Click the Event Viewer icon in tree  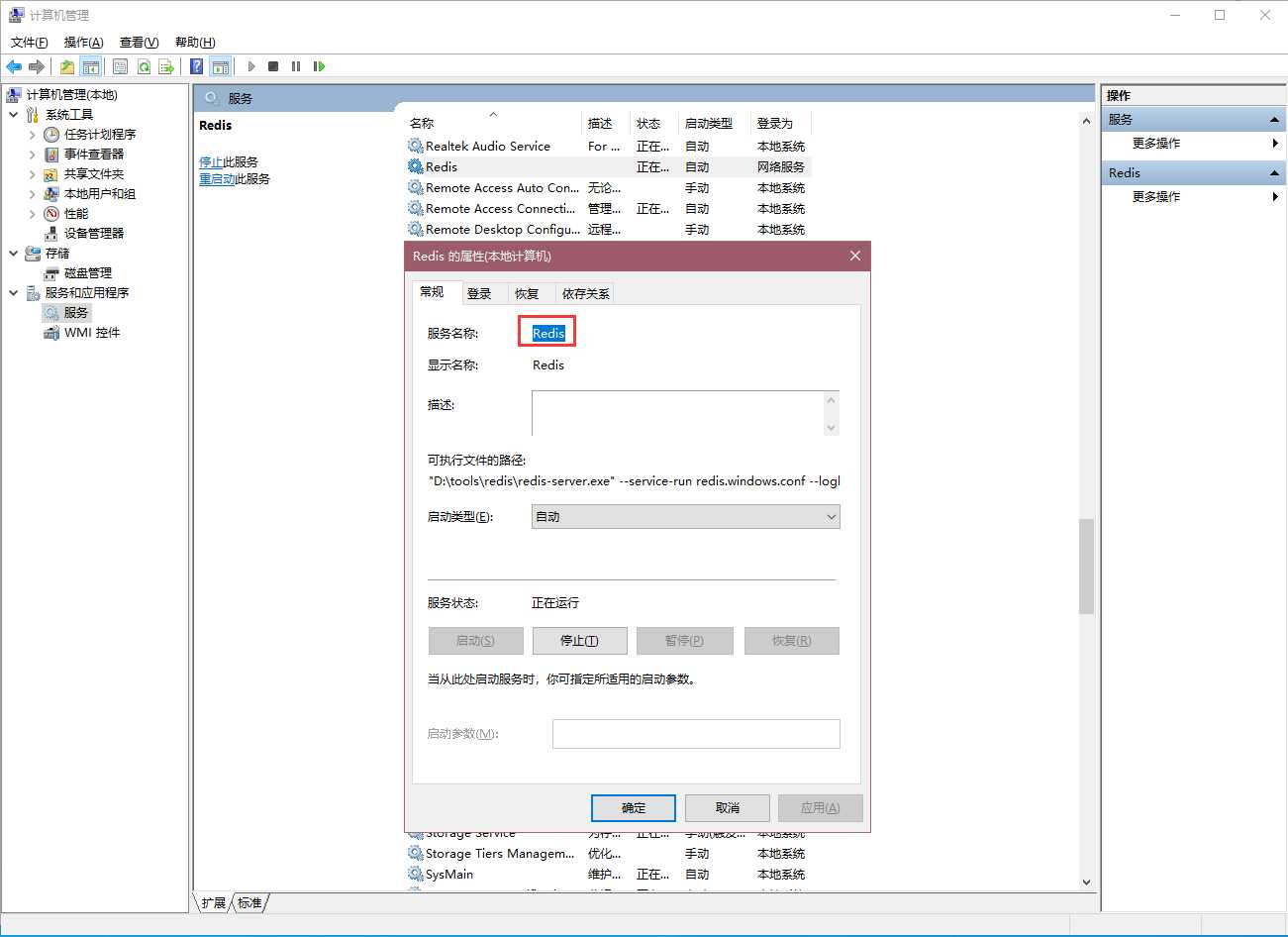coord(51,154)
